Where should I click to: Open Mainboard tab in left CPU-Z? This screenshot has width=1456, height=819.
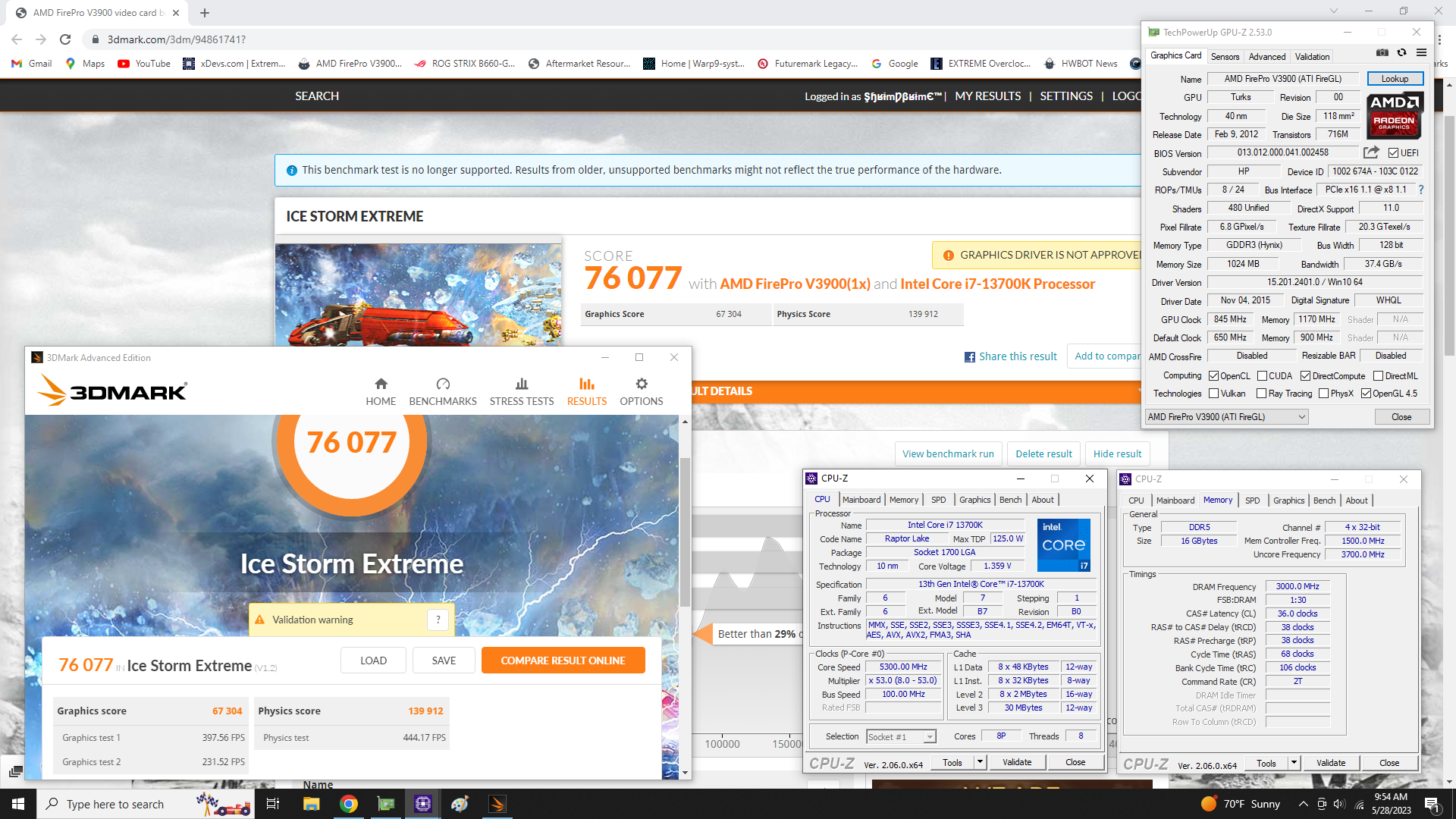861,500
